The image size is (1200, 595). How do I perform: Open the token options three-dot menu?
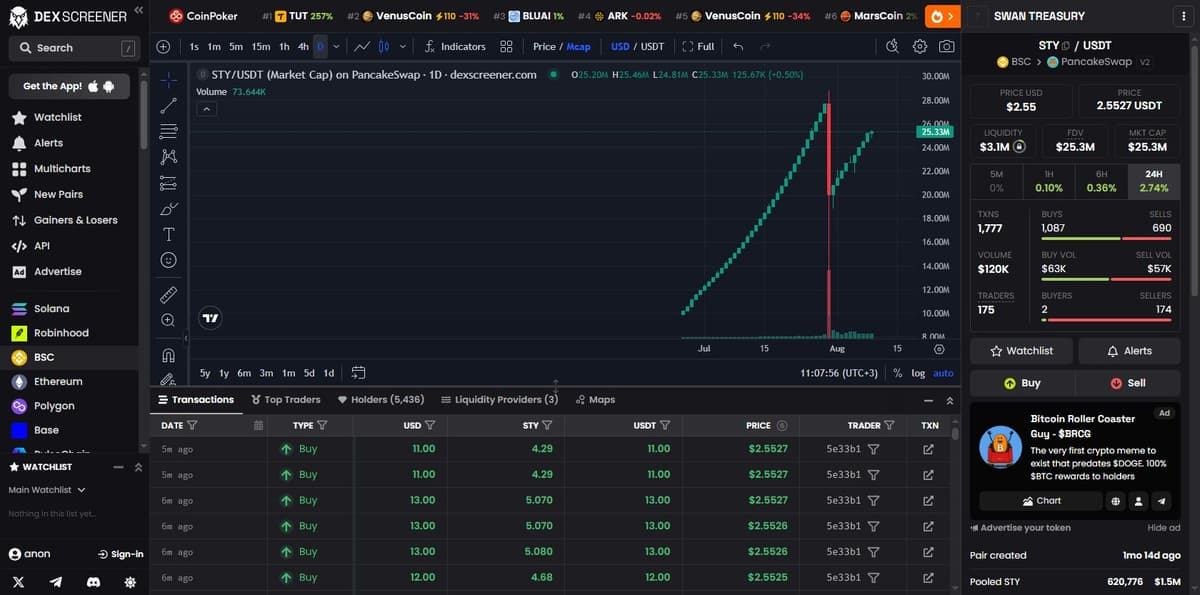[x=1183, y=16]
